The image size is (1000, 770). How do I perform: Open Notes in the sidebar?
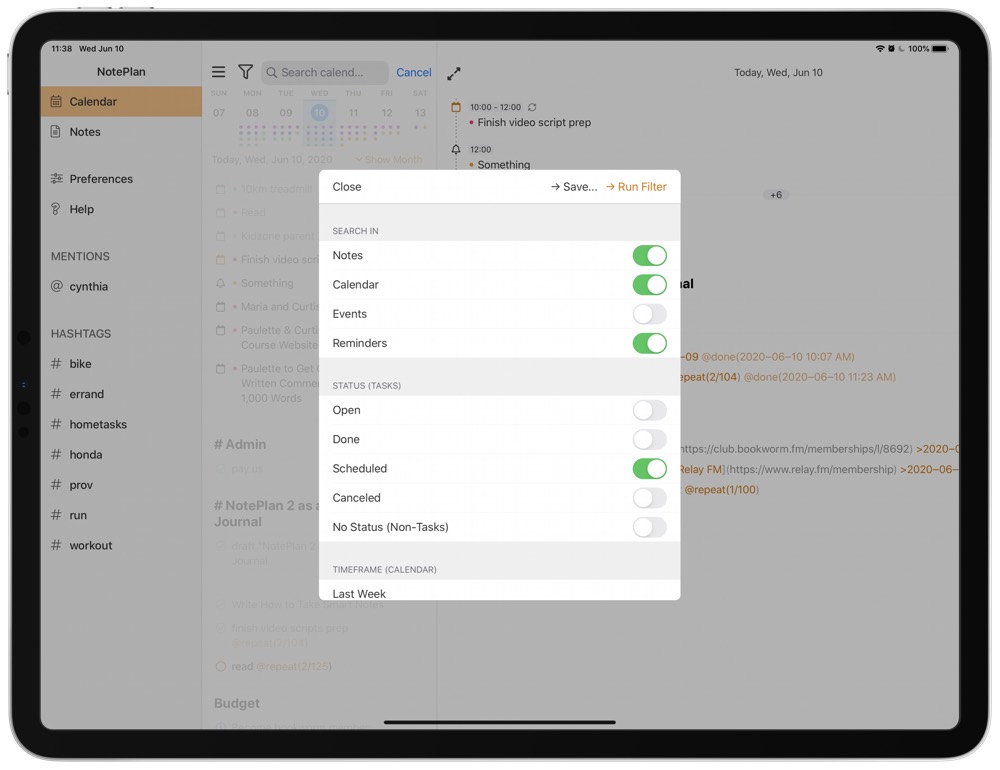pos(121,132)
